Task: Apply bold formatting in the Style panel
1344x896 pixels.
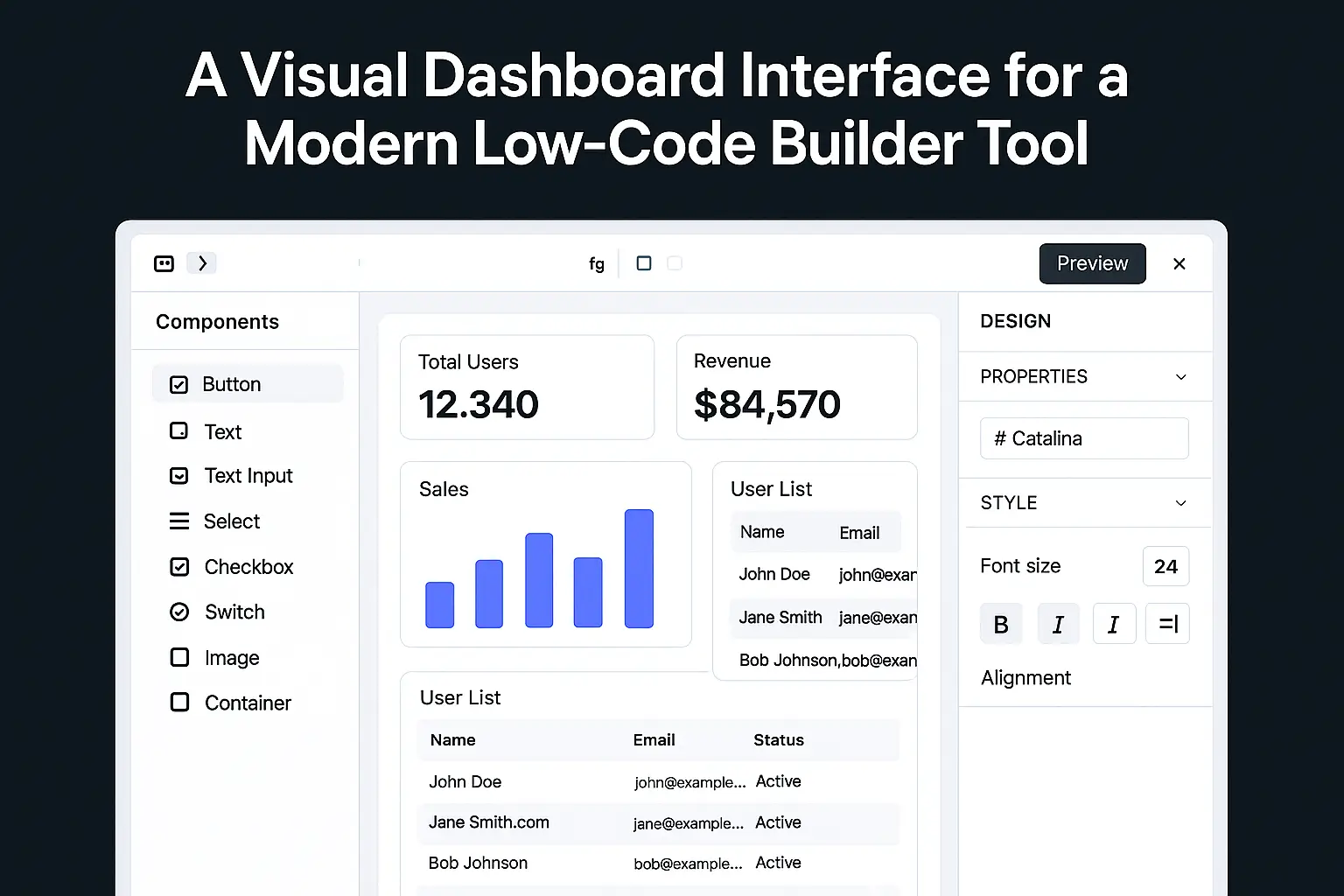Action: pos(1001,623)
